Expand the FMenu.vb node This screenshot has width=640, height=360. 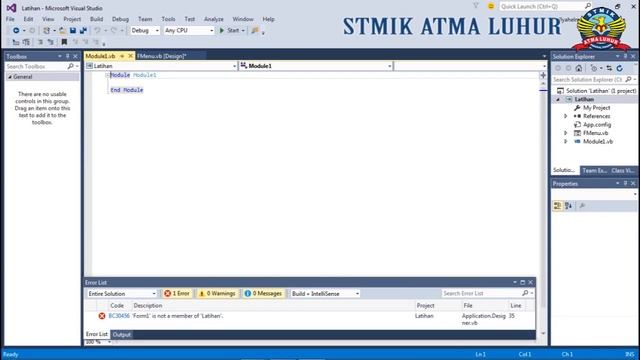point(566,133)
